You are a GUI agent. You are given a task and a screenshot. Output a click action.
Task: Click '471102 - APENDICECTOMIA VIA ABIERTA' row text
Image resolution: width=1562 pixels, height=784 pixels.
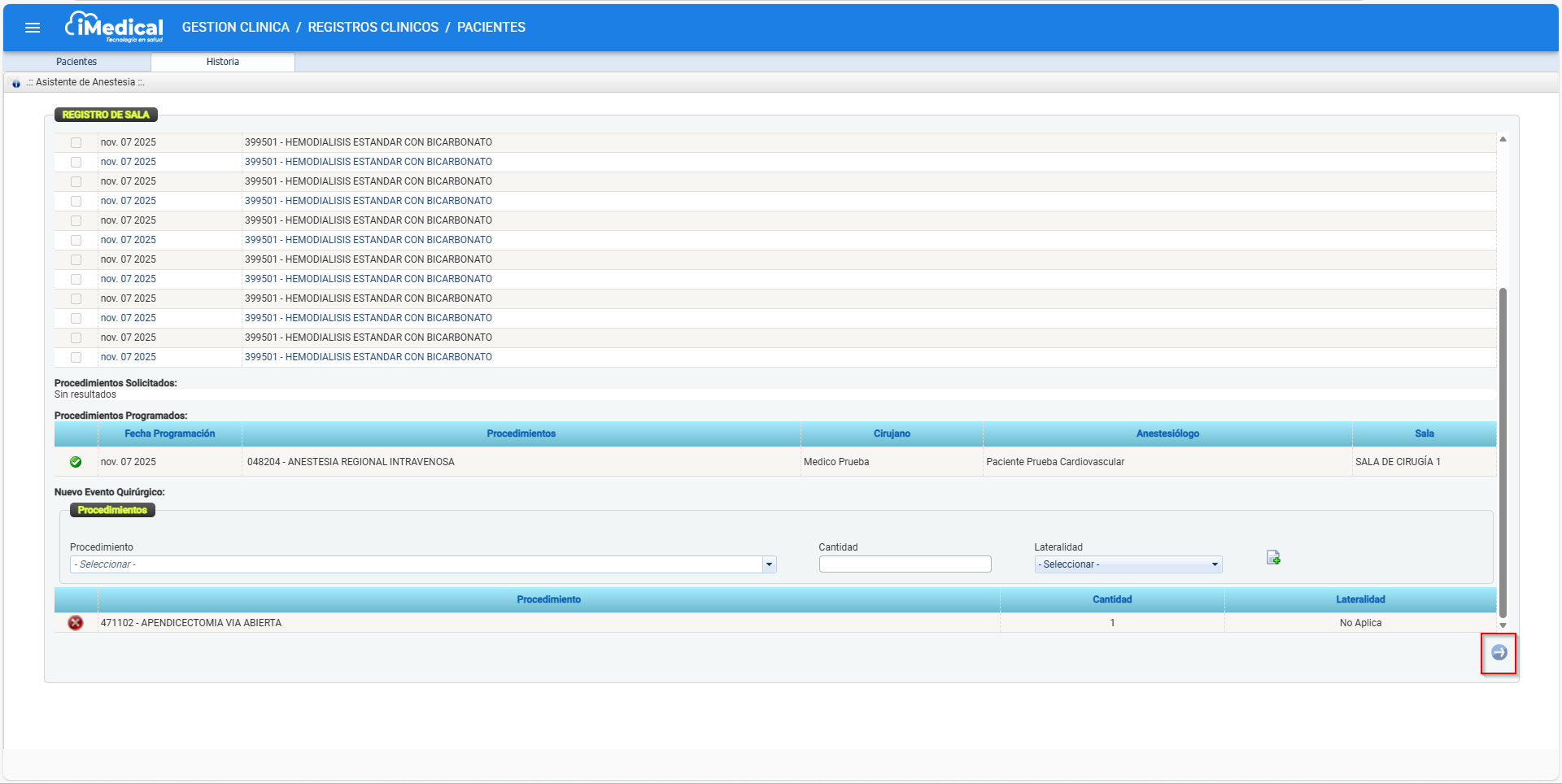[x=191, y=623]
